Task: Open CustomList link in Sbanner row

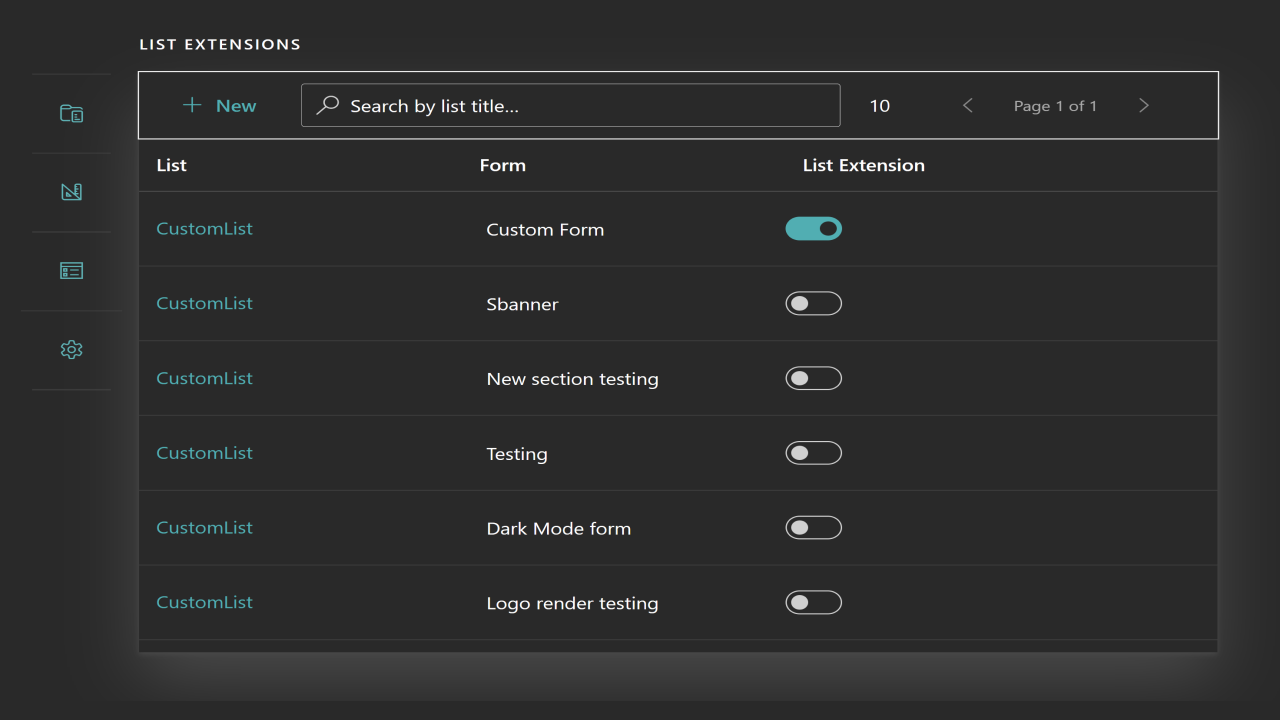Action: (x=205, y=303)
